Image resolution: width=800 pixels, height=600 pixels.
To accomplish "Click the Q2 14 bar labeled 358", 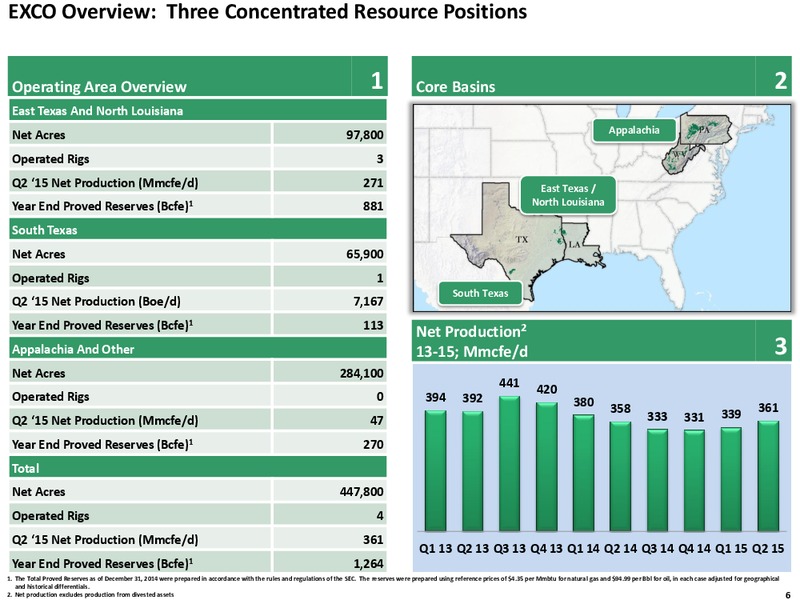I will coord(620,476).
